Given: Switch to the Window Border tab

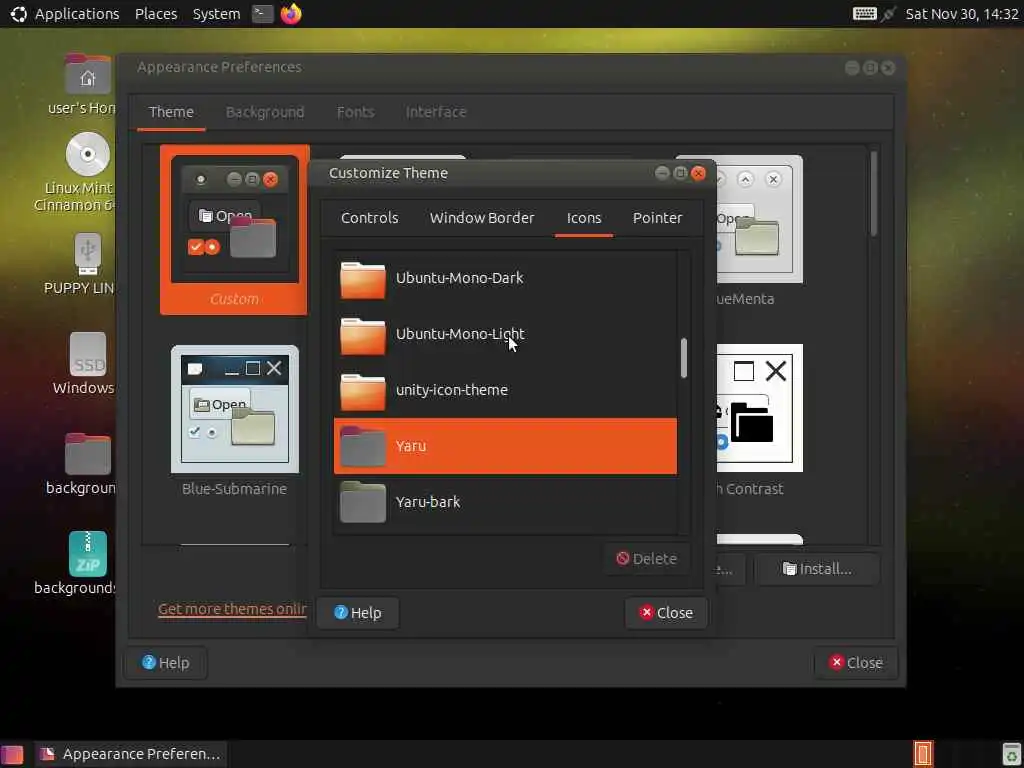Looking at the screenshot, I should [x=481, y=218].
